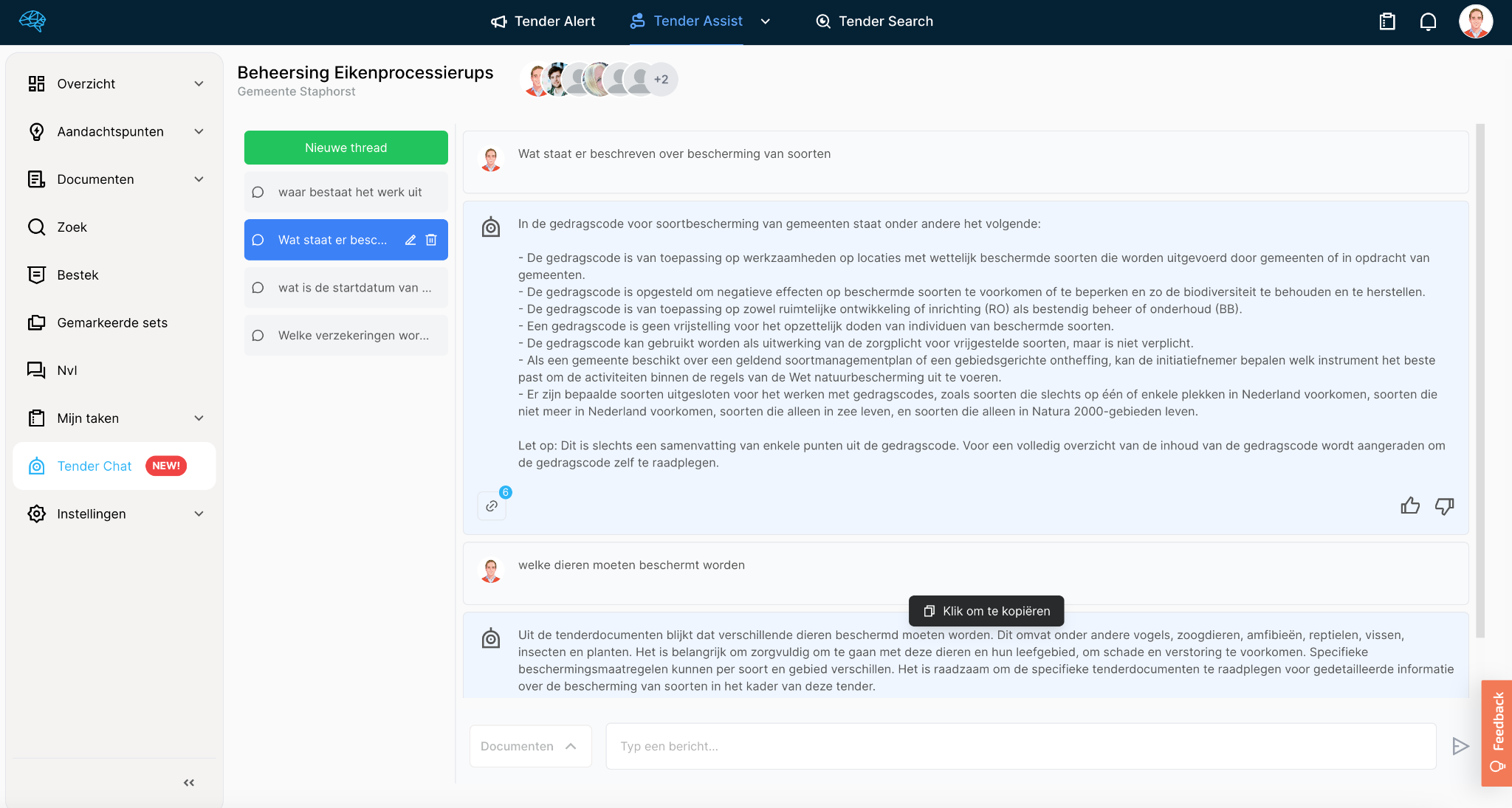Screen dimensions: 1512x808
Task: Give the answer a thumbs up
Action: click(x=1410, y=506)
